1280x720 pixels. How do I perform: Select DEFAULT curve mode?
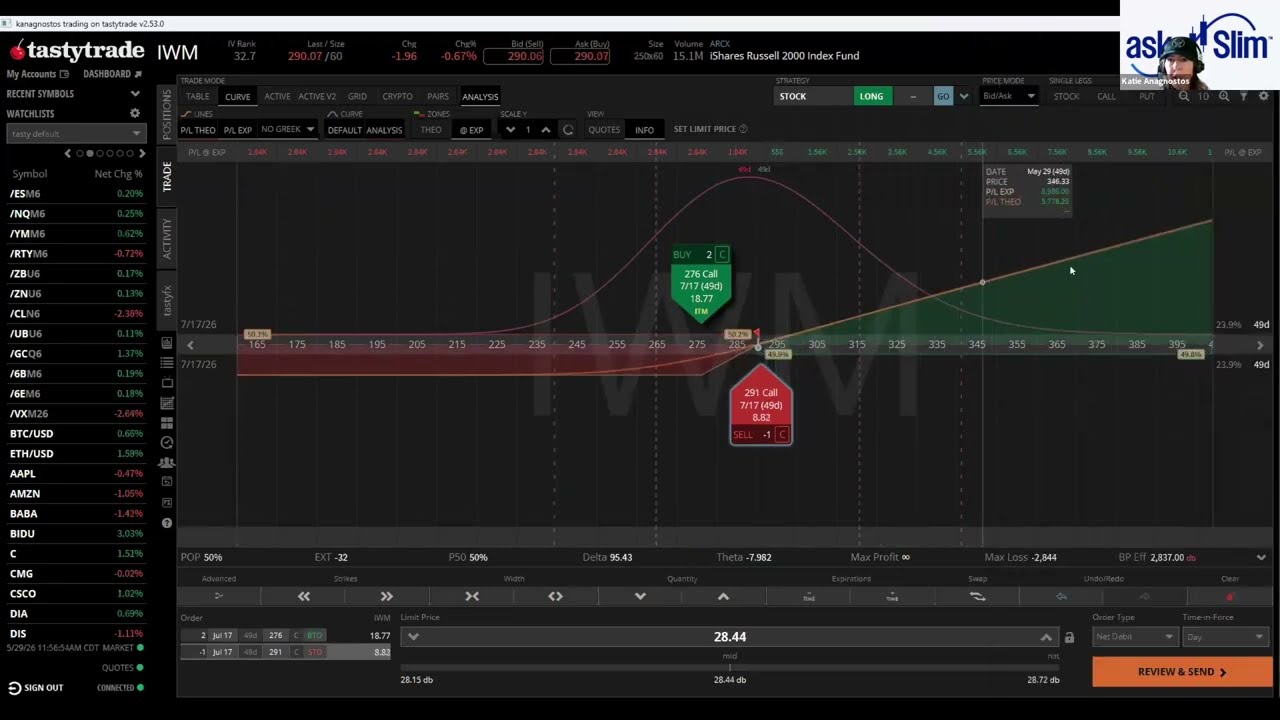tap(345, 130)
